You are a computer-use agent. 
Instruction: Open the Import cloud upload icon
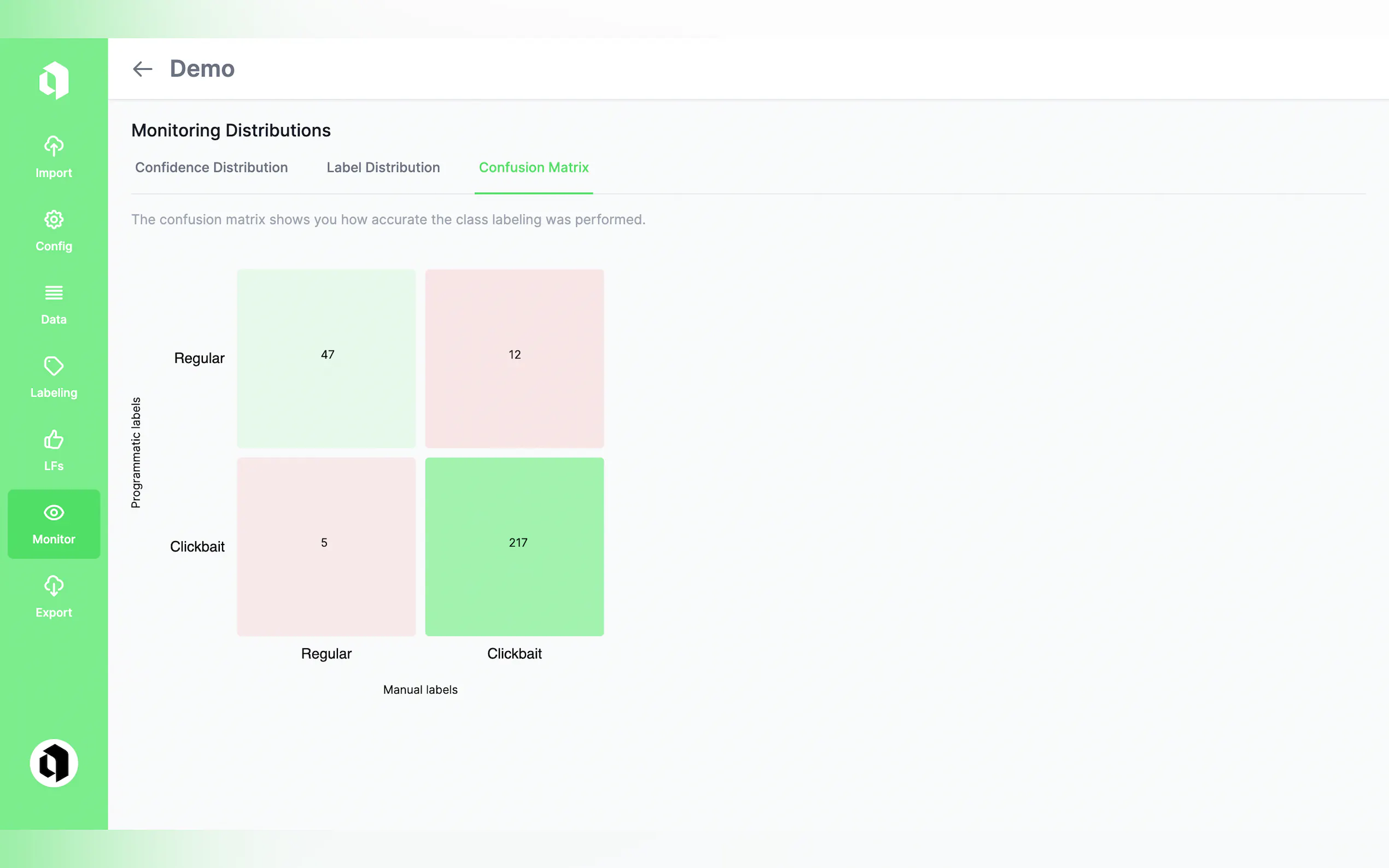pos(54,146)
